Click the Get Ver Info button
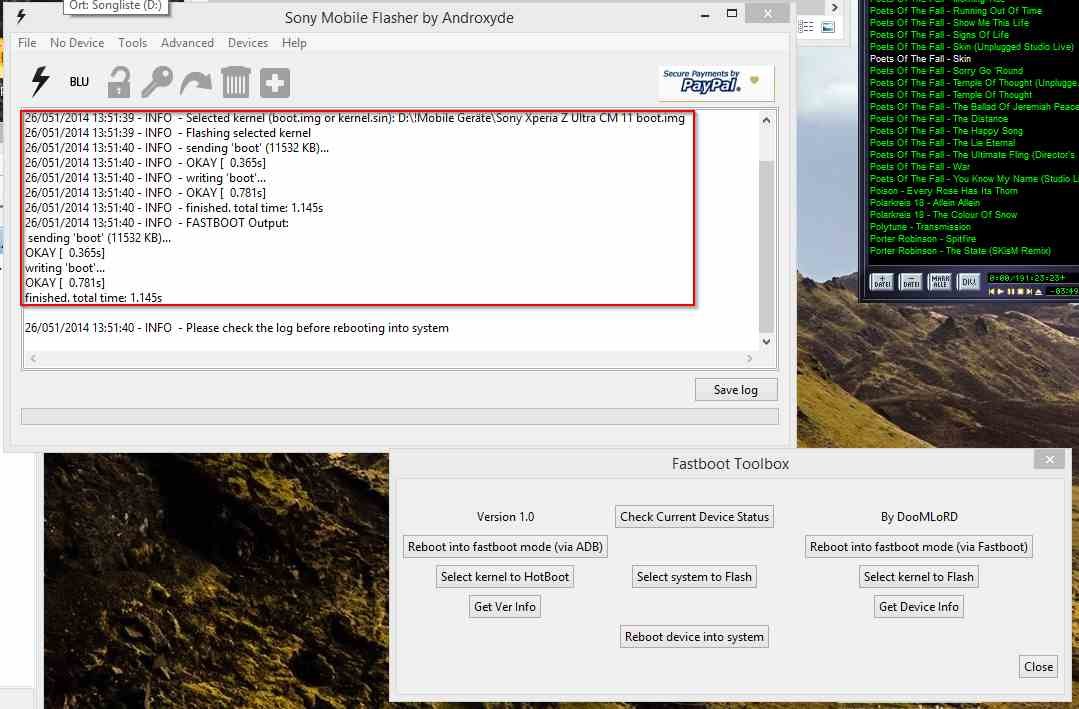This screenshot has width=1079, height=709. [x=504, y=606]
